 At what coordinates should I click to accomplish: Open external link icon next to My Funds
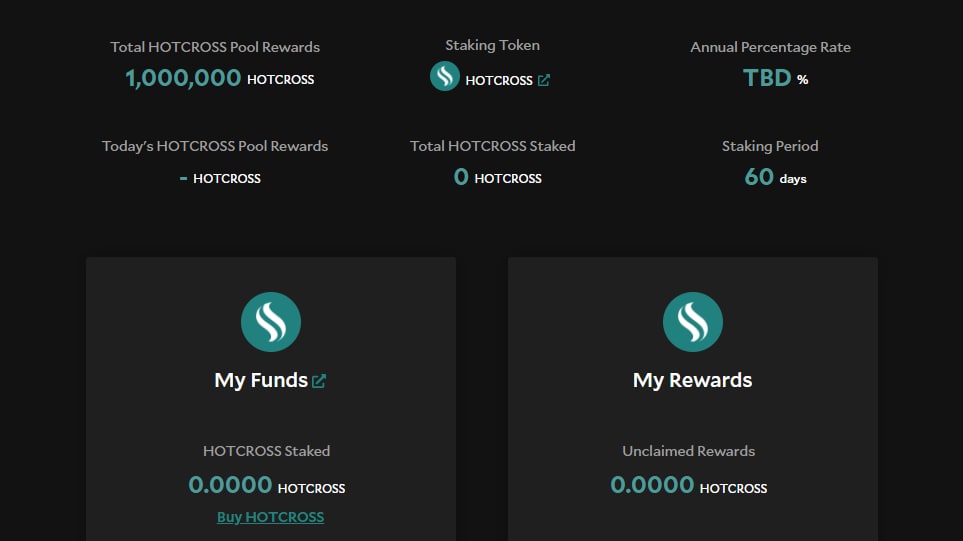319,381
